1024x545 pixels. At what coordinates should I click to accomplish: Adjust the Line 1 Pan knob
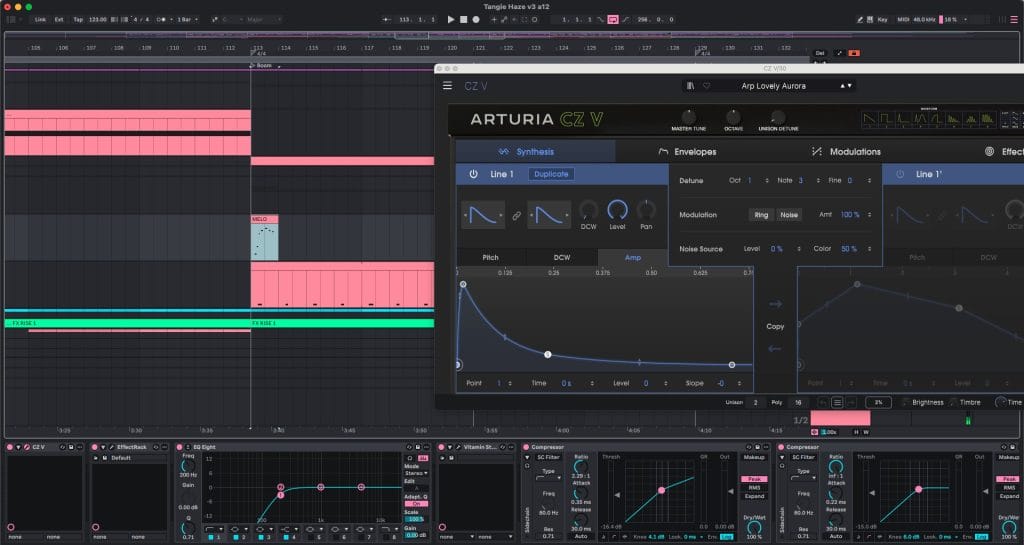coord(646,210)
